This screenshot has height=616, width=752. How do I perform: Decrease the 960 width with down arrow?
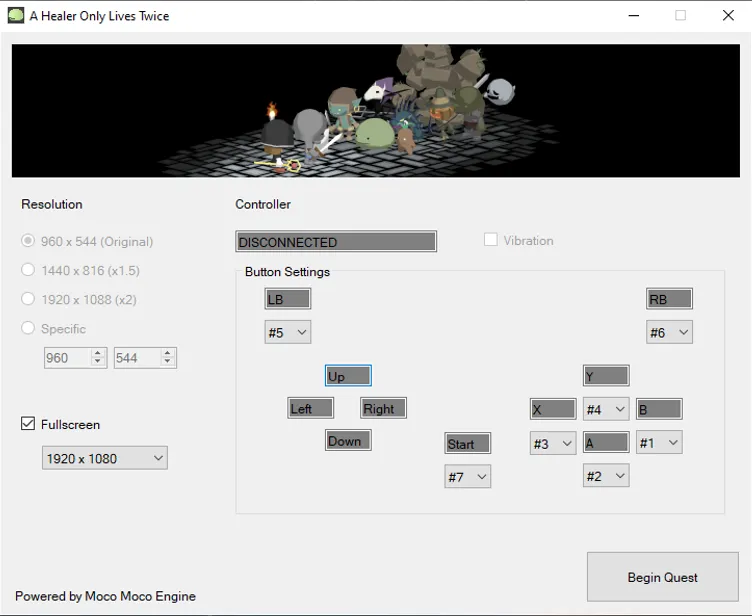(98, 362)
